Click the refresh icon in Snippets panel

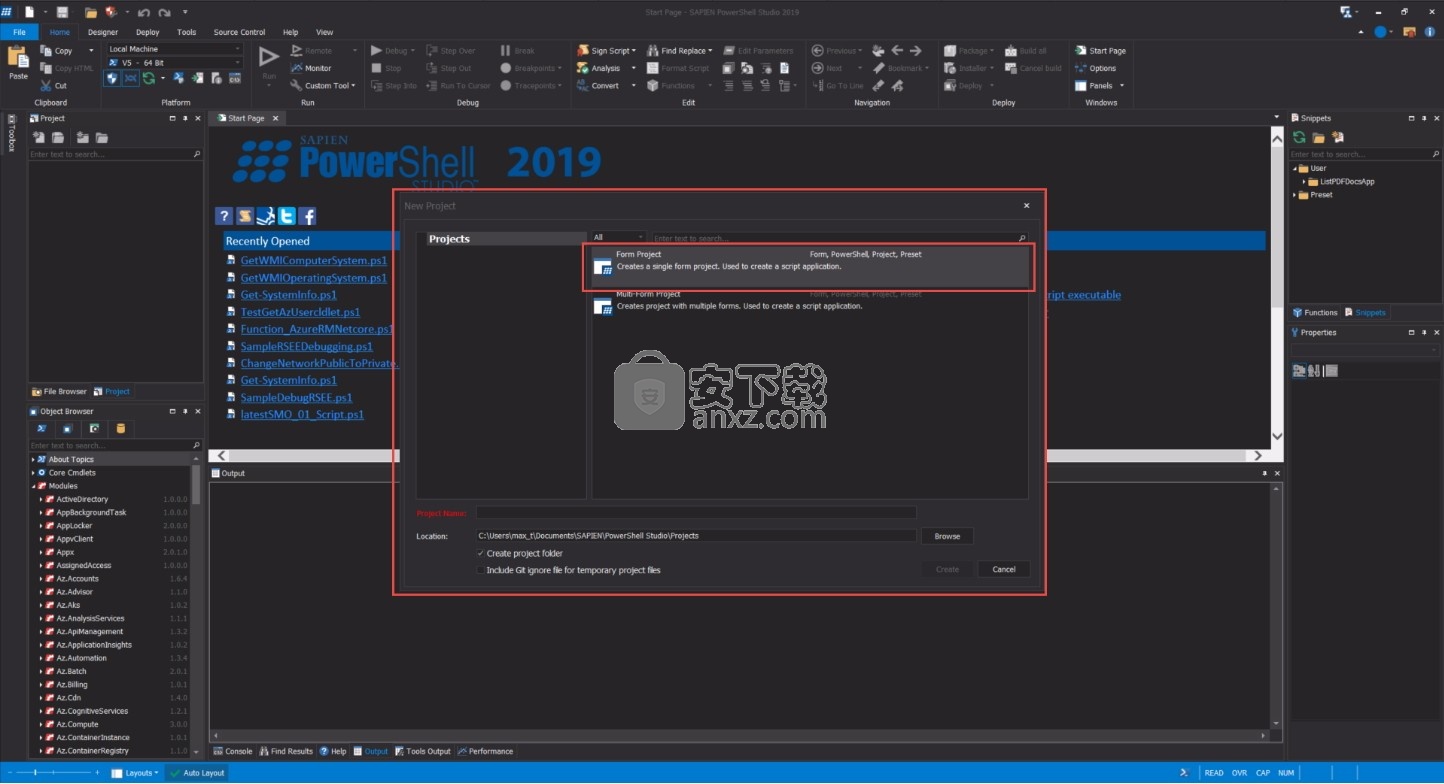tap(1299, 137)
